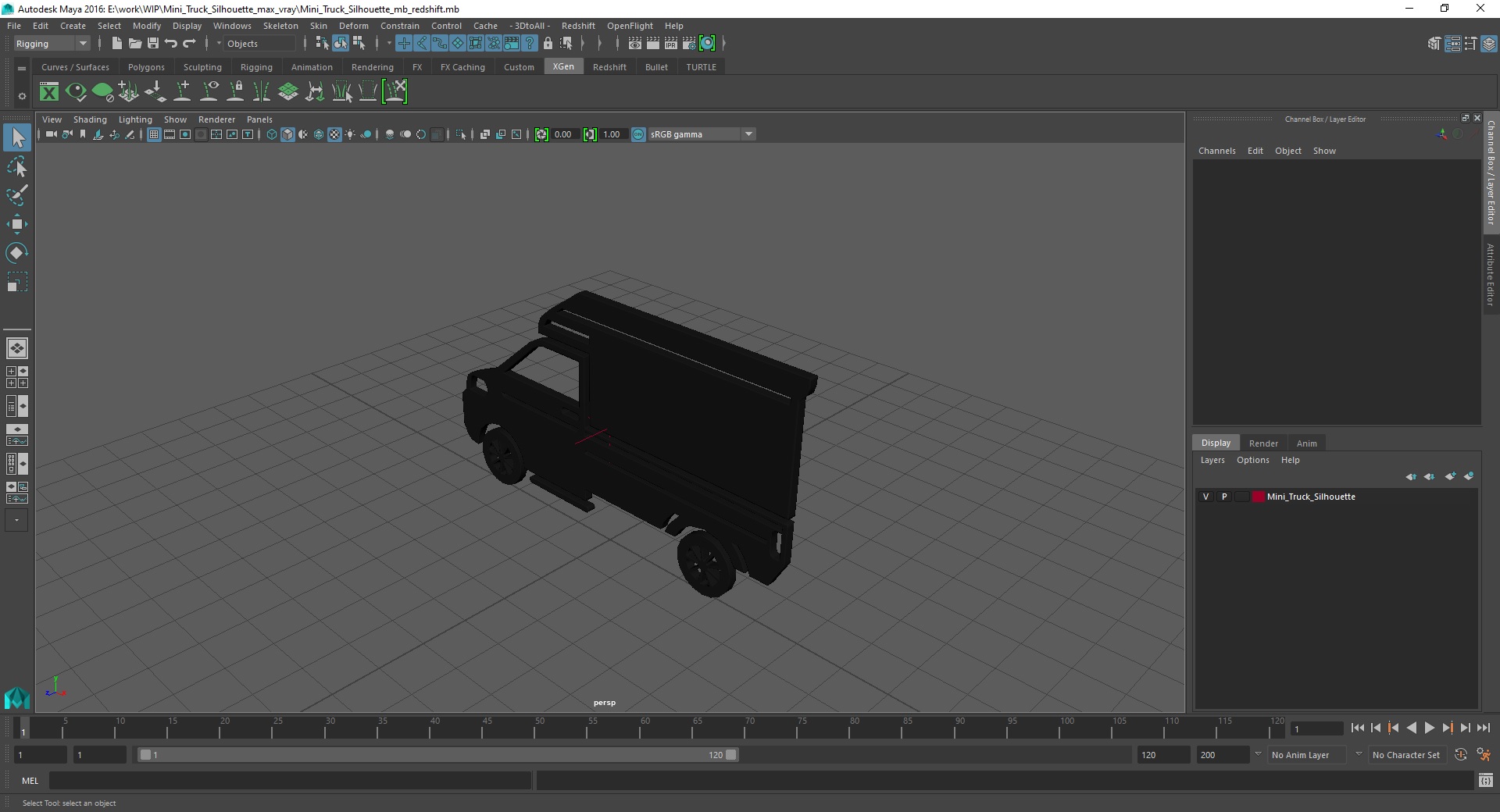Image resolution: width=1500 pixels, height=812 pixels.
Task: Open the Rigging menu set dropdown
Action: click(52, 44)
